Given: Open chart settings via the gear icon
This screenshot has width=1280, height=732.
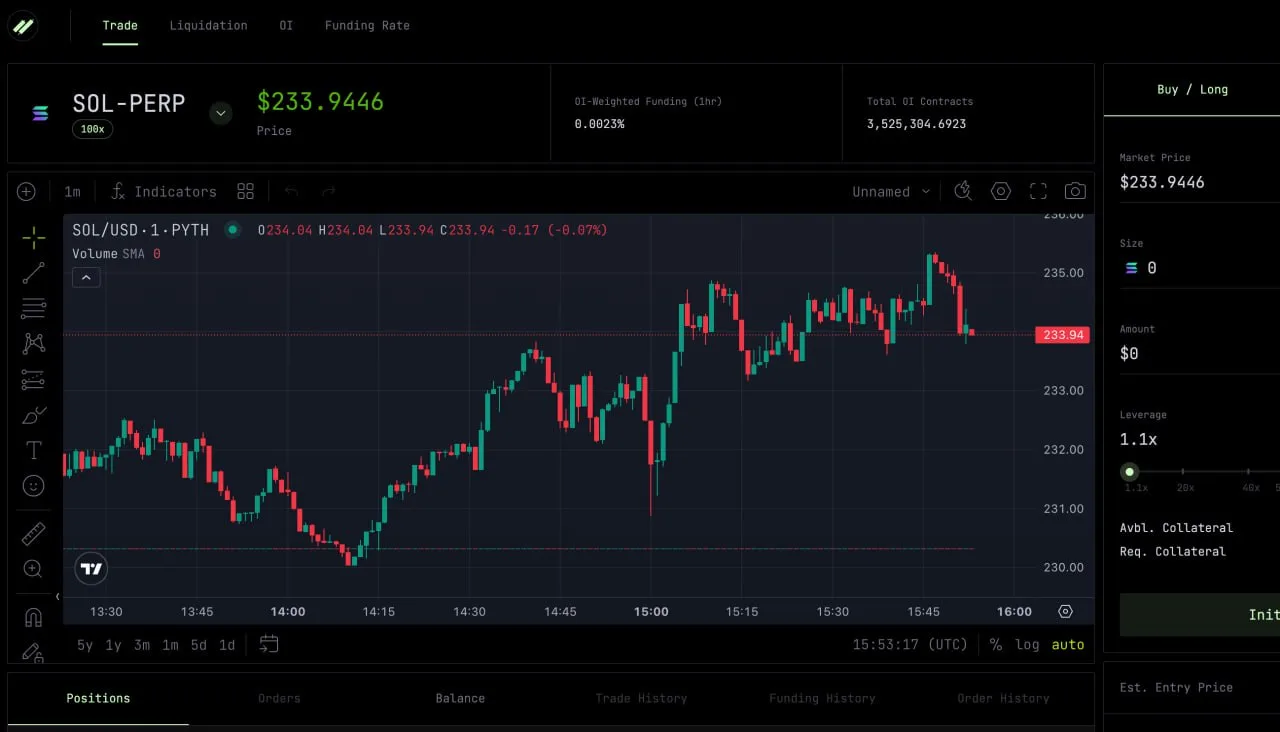Looking at the screenshot, I should coord(1000,191).
